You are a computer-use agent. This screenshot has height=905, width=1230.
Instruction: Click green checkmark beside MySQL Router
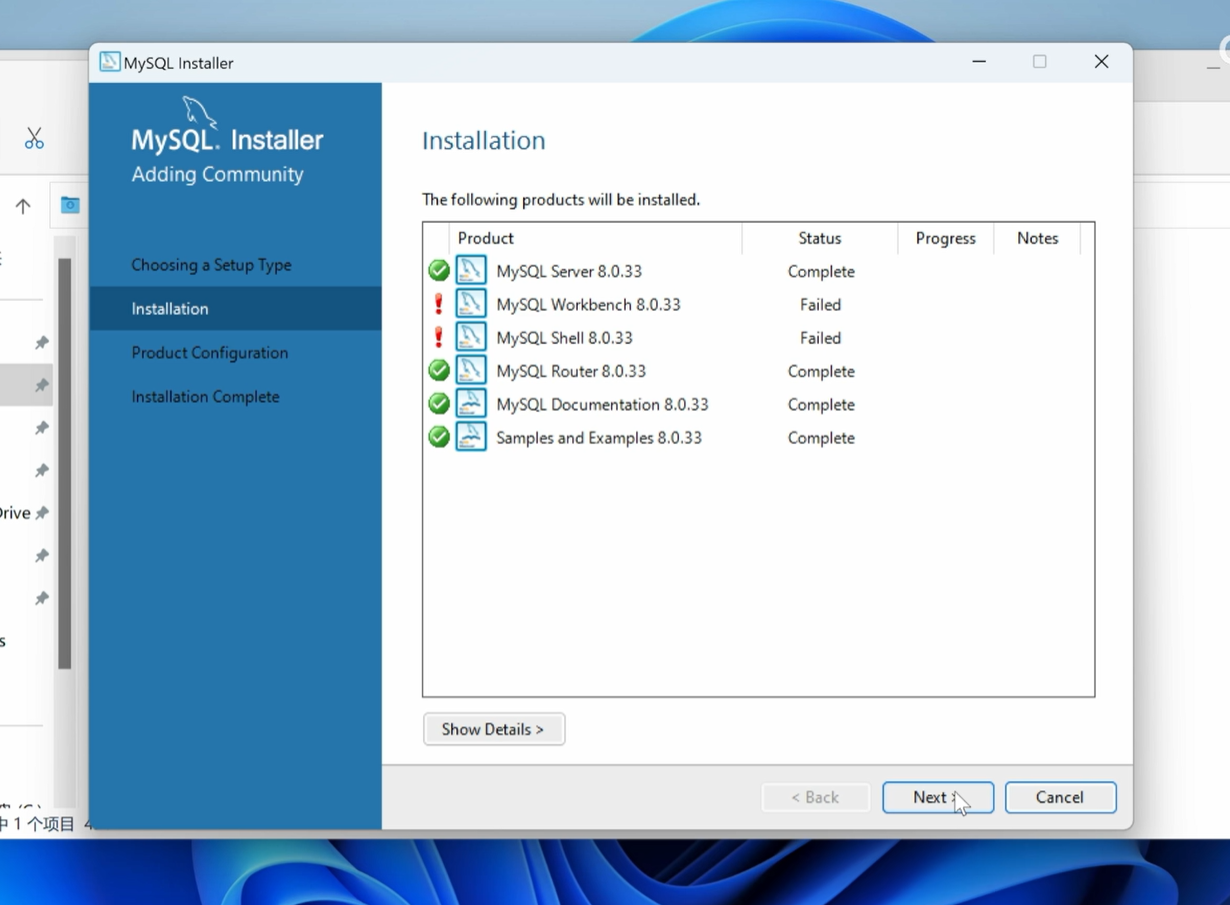438,371
